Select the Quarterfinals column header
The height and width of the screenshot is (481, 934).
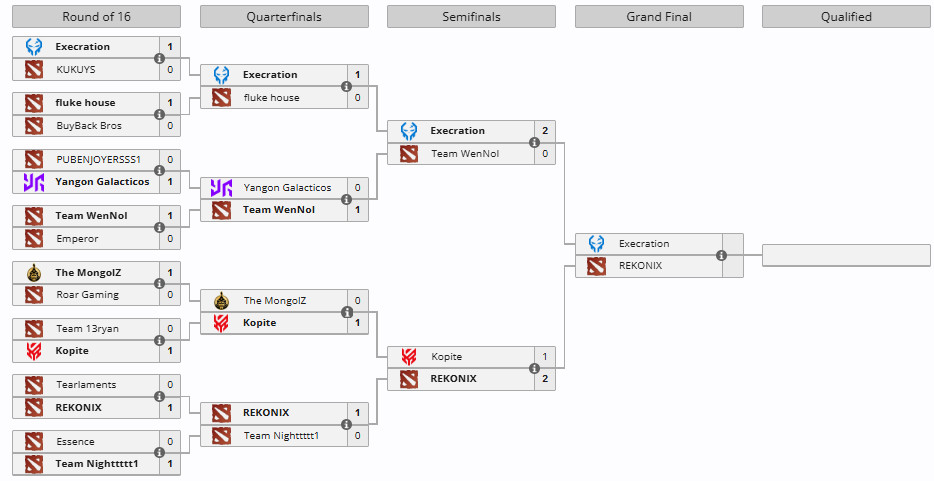(284, 17)
